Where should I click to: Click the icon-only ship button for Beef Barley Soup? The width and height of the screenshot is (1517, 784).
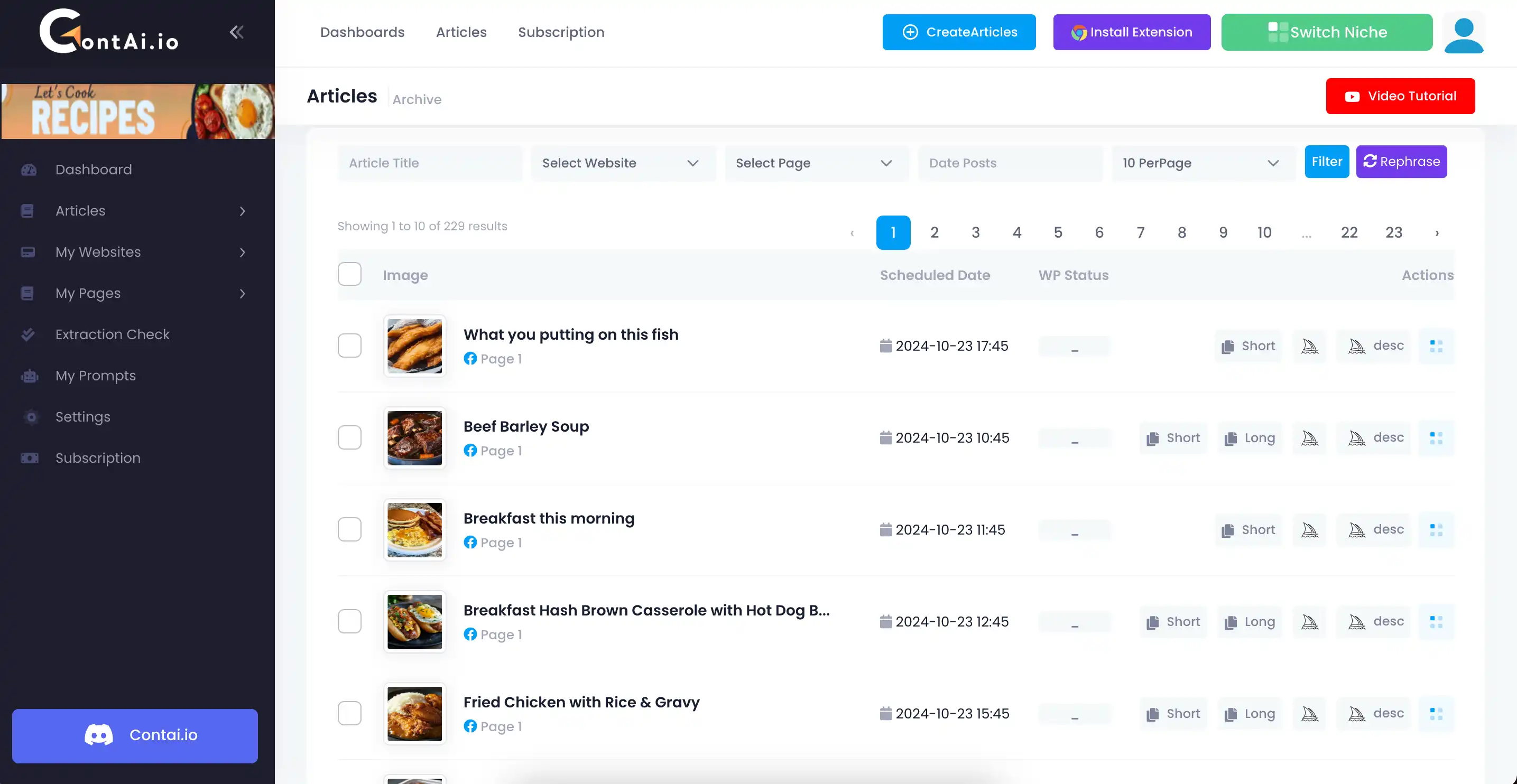pos(1309,437)
